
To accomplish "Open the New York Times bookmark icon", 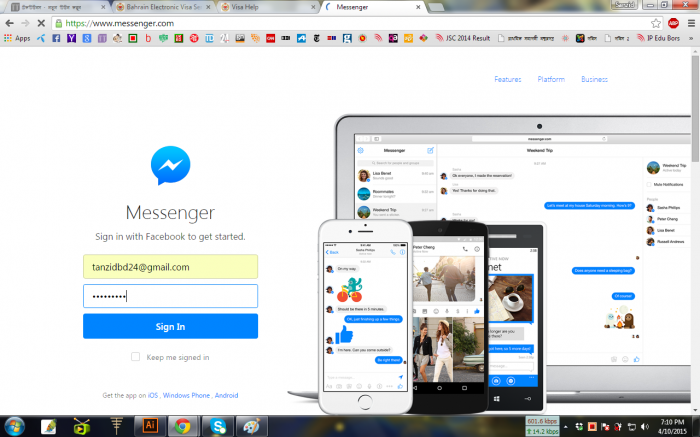I will pyautogui.click(x=317, y=38).
